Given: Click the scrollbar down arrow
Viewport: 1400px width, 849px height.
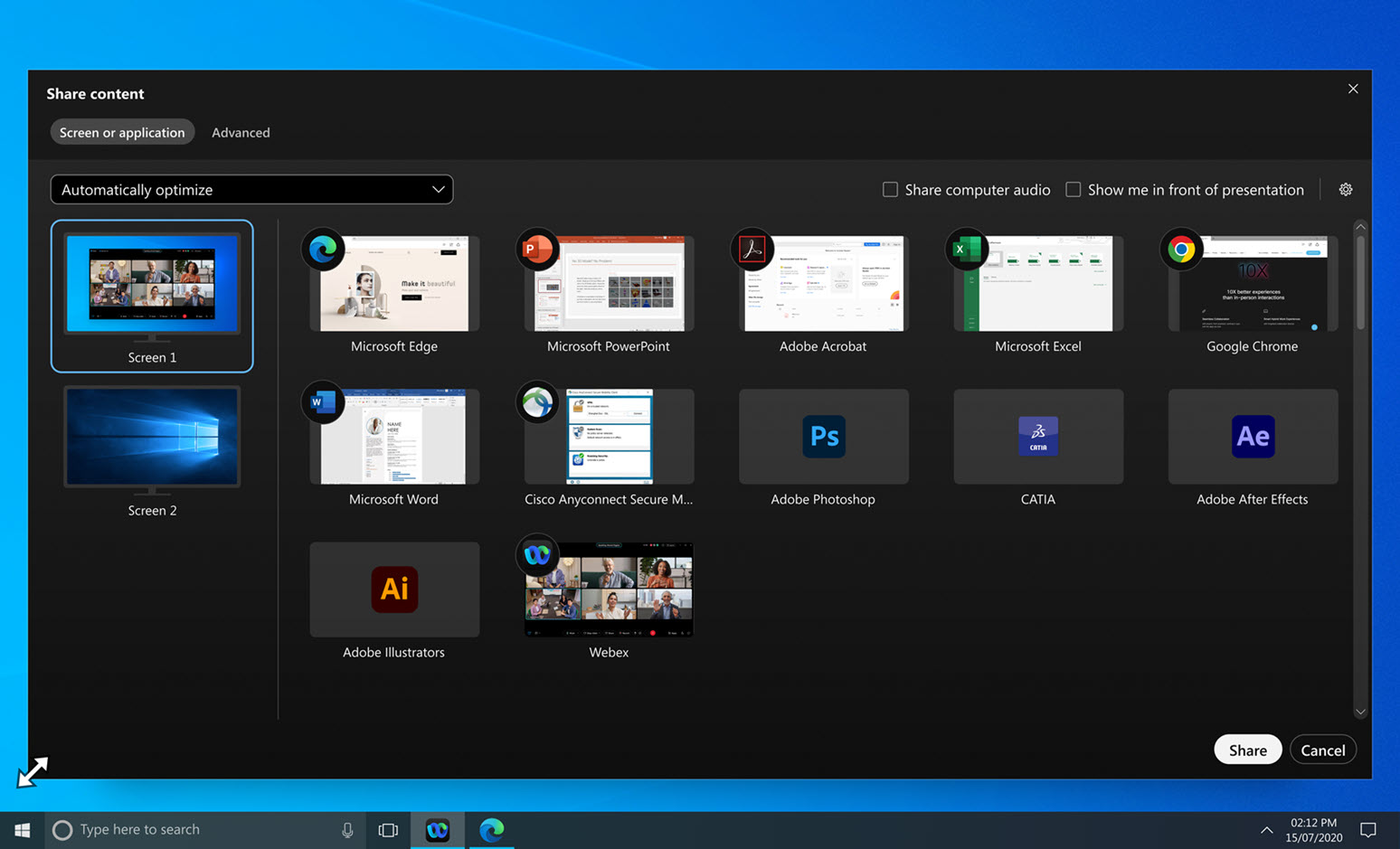Looking at the screenshot, I should (x=1360, y=712).
